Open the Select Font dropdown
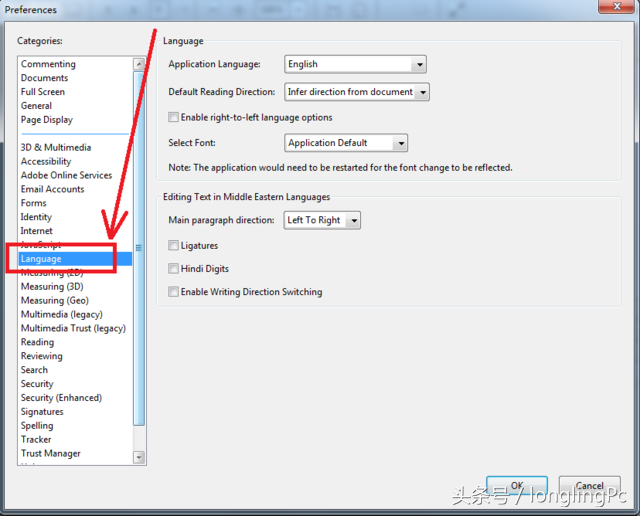This screenshot has height=516, width=640. pos(346,143)
